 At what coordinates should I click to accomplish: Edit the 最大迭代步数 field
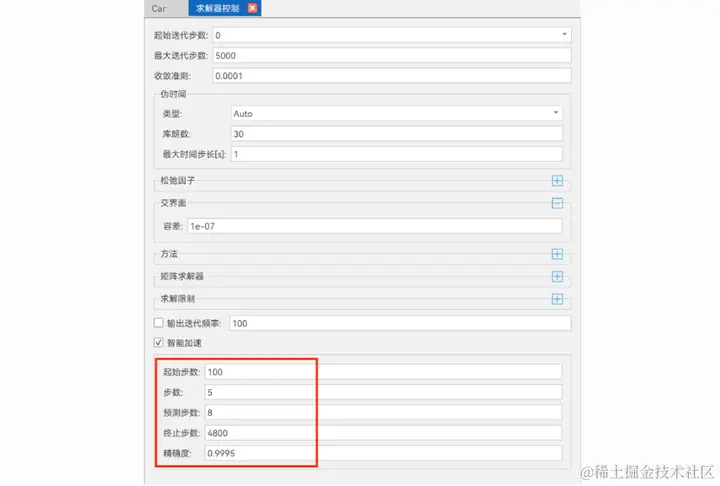click(392, 56)
